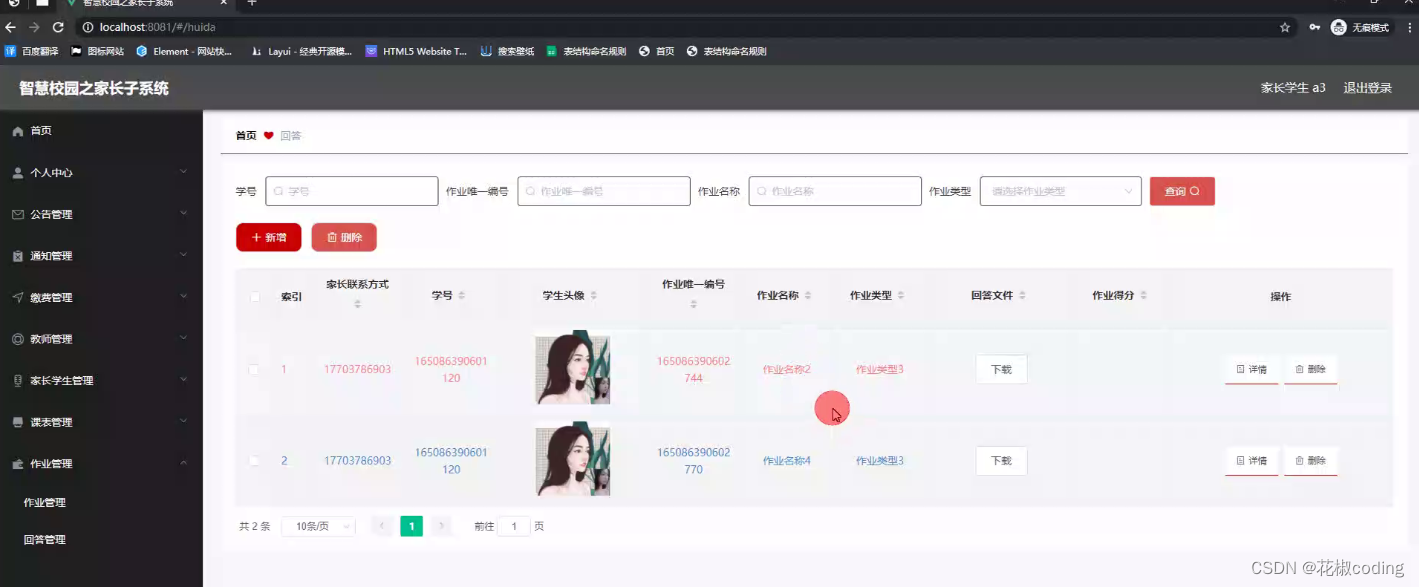Click the 前往 page number input field
The image size is (1419, 587).
pyautogui.click(x=514, y=525)
